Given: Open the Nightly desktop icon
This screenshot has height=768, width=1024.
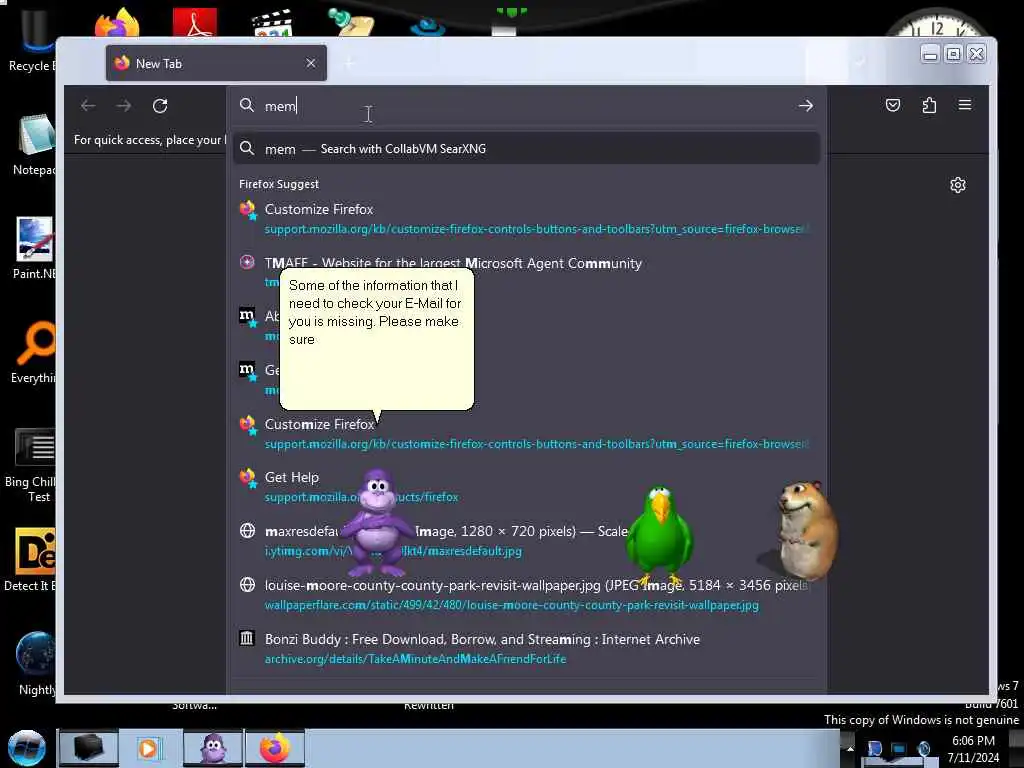Looking at the screenshot, I should point(36,664).
